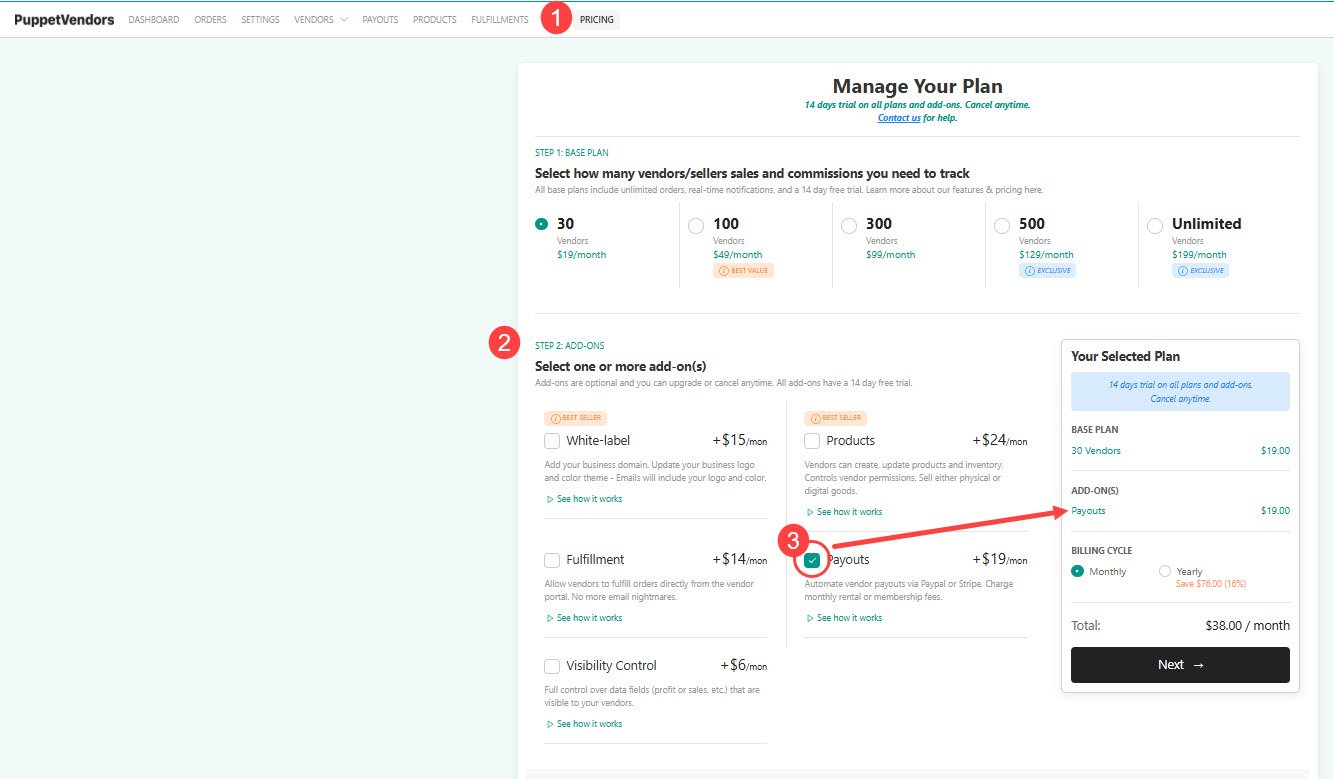1334x779 pixels.
Task: Enable the Visibility Control add-on checkbox
Action: pyautogui.click(x=552, y=666)
